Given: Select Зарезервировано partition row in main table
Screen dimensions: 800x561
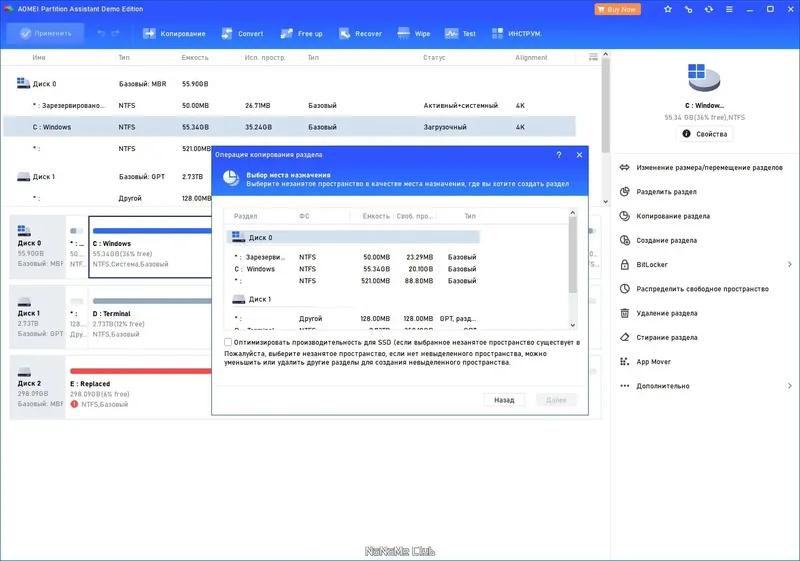Looking at the screenshot, I should tap(289, 106).
